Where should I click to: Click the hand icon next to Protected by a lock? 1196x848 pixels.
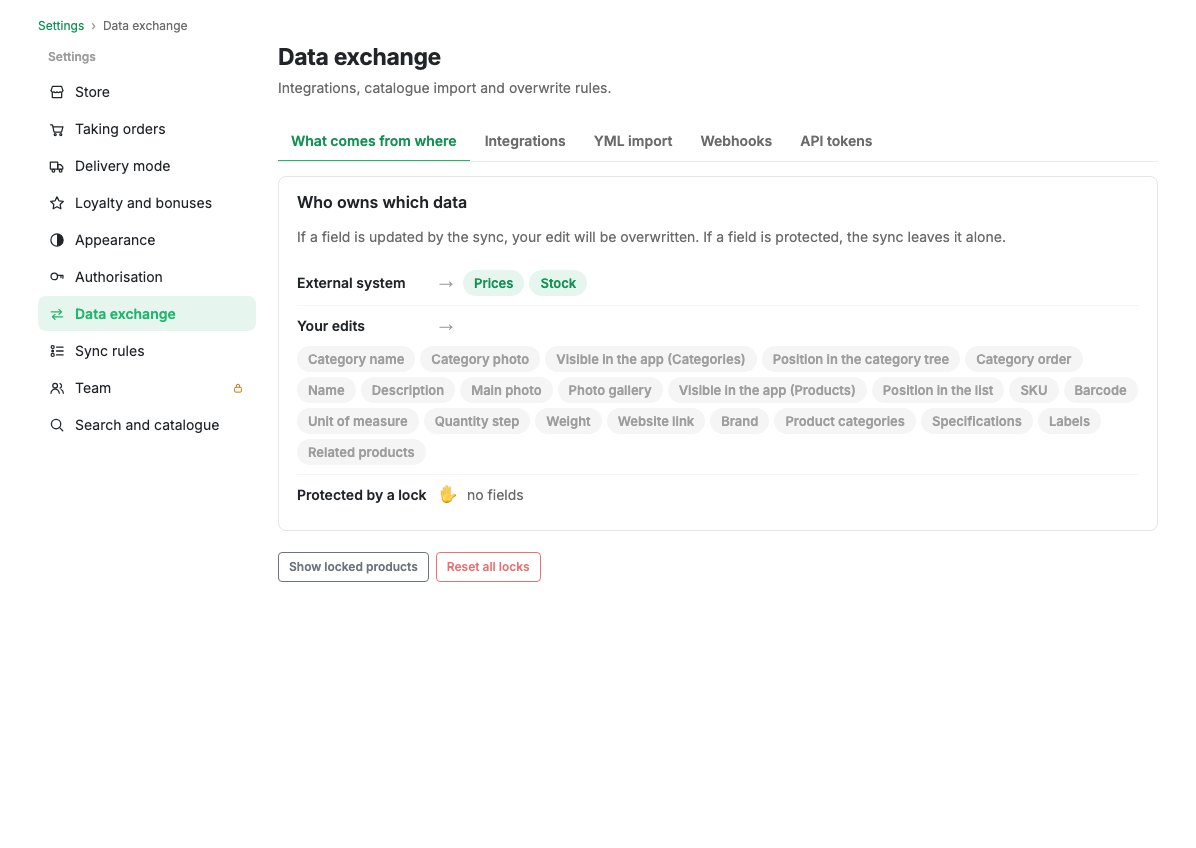pos(448,495)
